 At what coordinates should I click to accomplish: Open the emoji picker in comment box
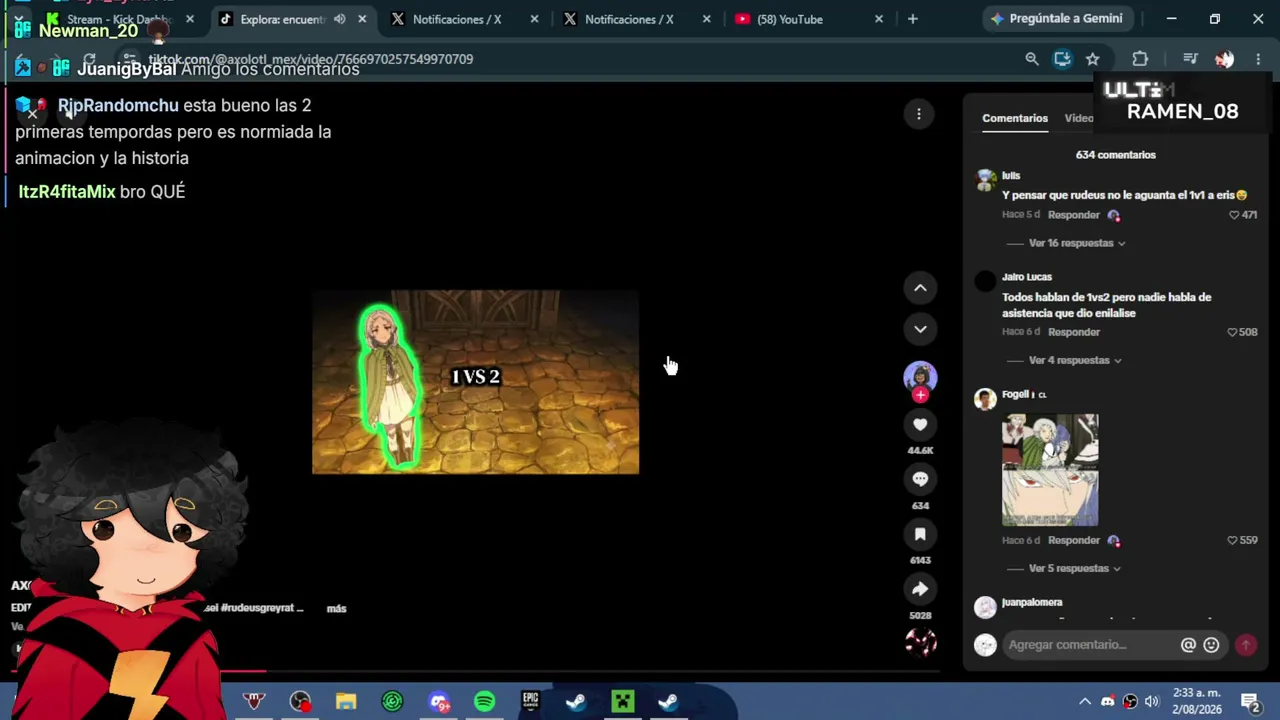1211,645
